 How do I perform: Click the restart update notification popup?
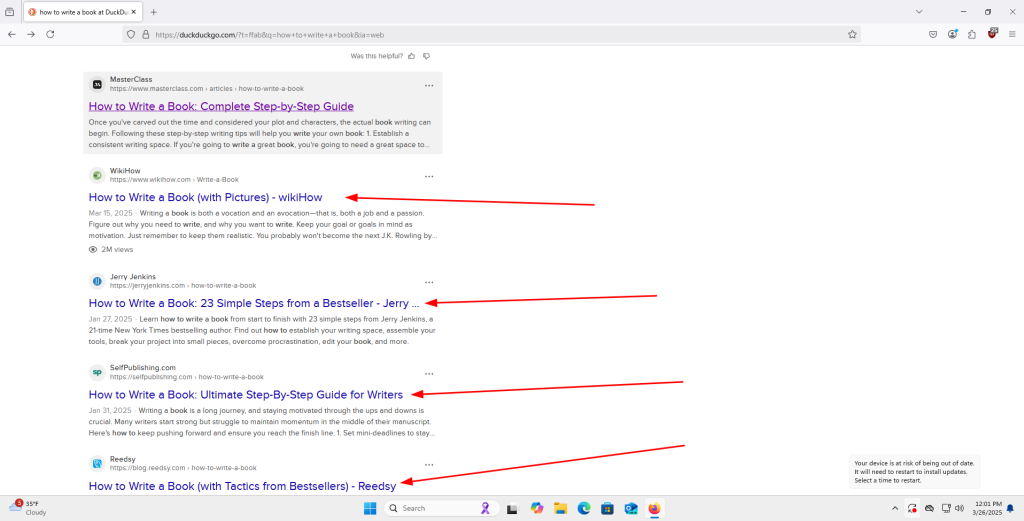(x=914, y=471)
